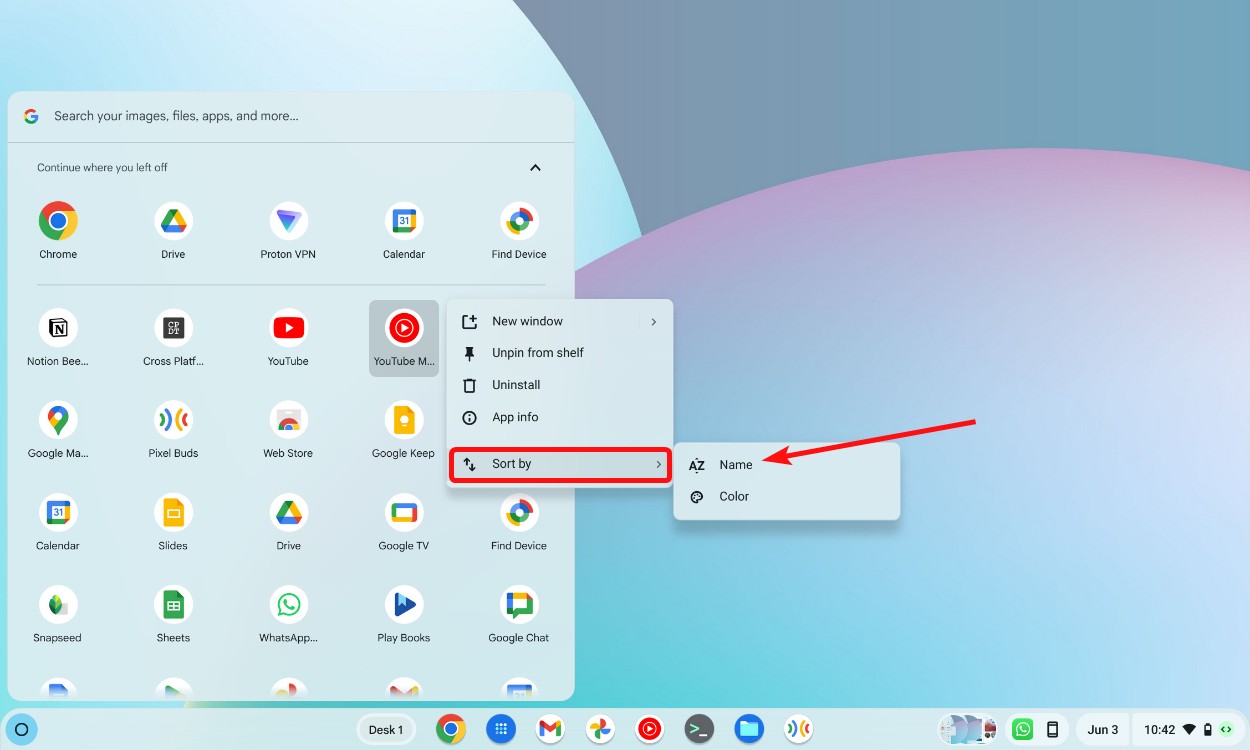
Task: Open WhatsApp from the launcher grid
Action: coord(287,604)
